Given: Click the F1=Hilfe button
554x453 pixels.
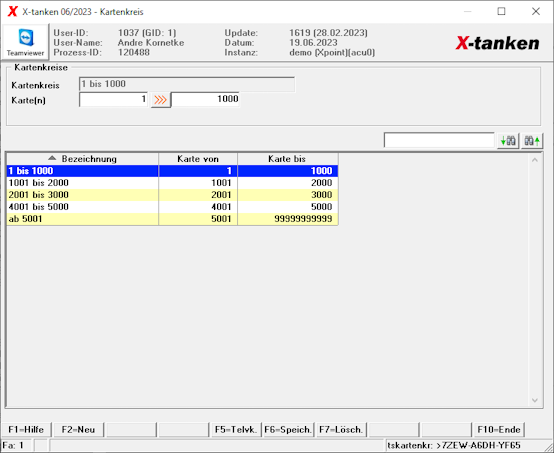Looking at the screenshot, I should coord(26,430).
